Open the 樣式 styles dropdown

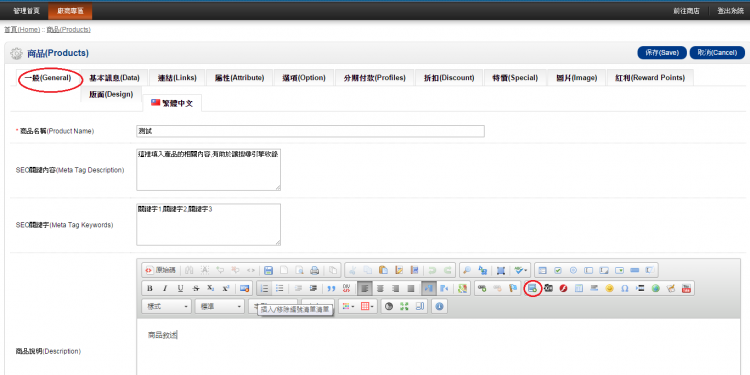[x=166, y=306]
